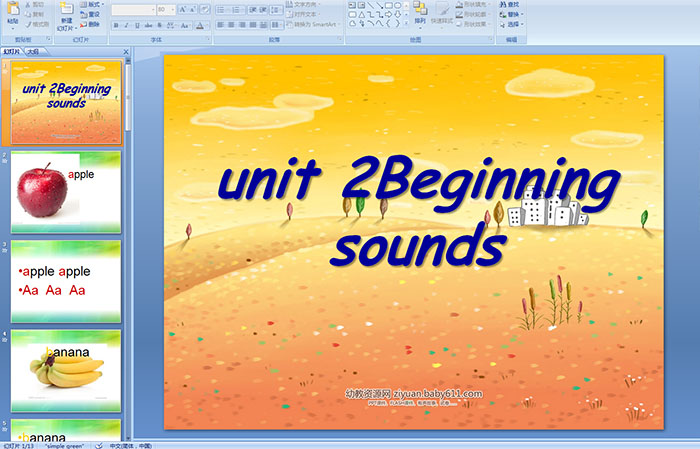Click the Reset (重设) slide button
This screenshot has height=449, width=700.
click(90, 14)
